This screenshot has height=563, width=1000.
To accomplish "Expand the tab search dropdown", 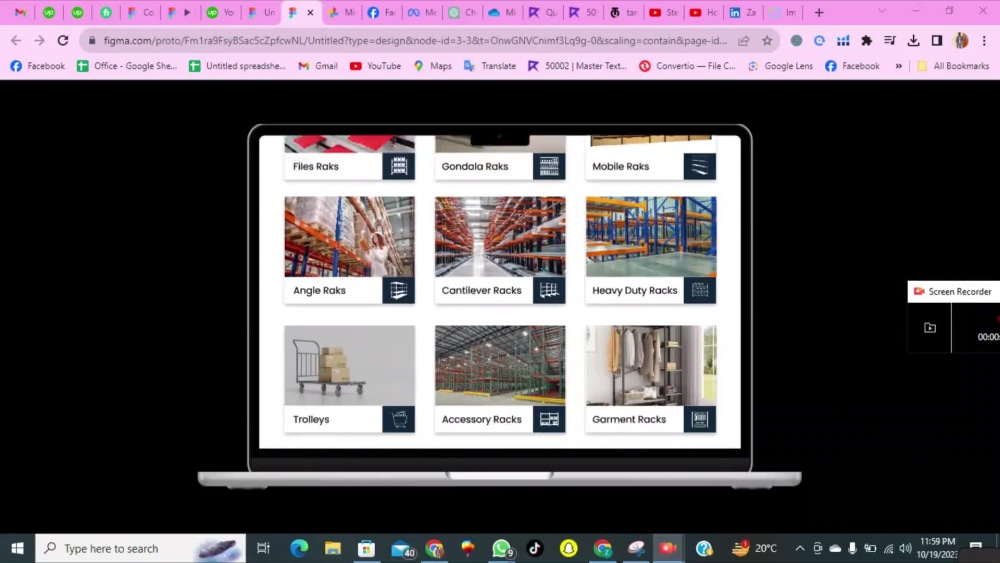I will 882,11.
